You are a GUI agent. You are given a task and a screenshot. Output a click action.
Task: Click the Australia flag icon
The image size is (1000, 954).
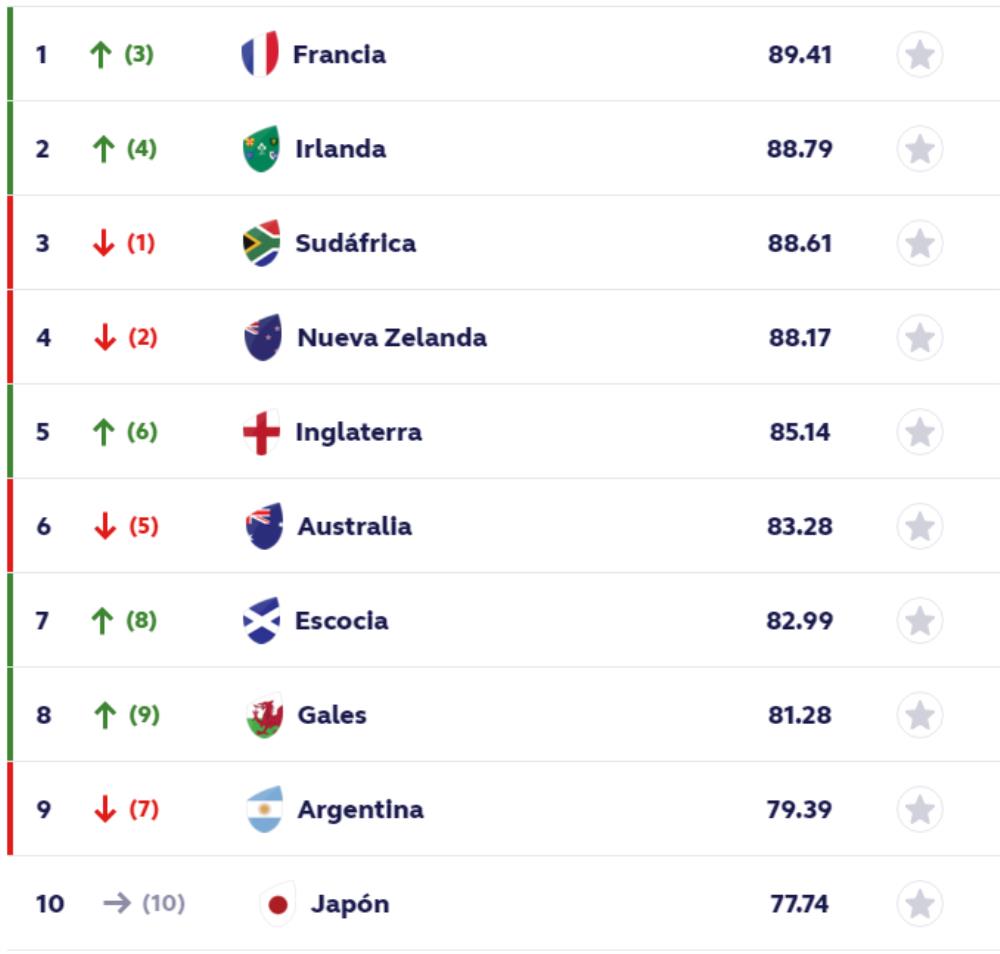pyautogui.click(x=264, y=527)
